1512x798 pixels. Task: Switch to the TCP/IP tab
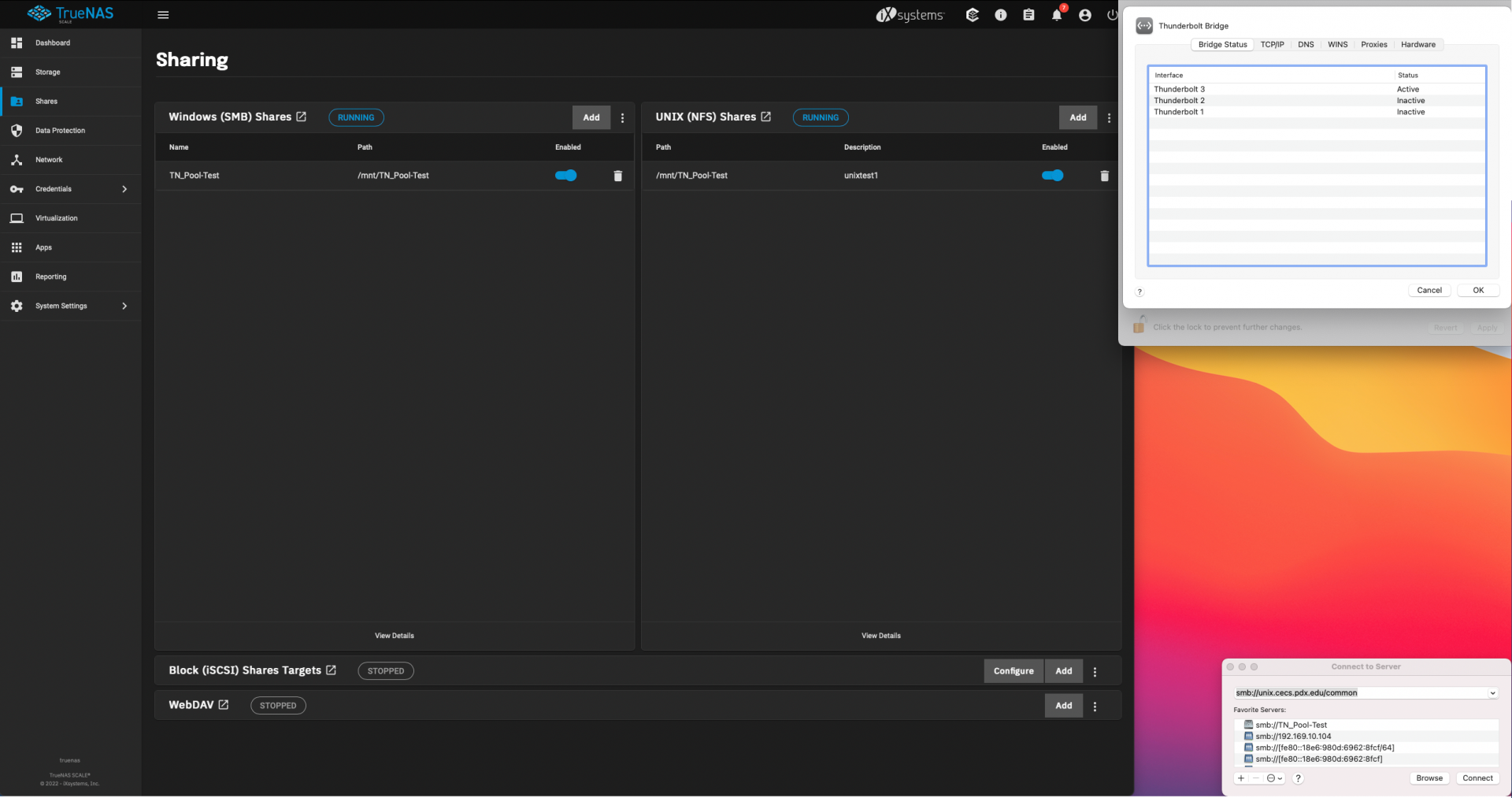[1272, 45]
